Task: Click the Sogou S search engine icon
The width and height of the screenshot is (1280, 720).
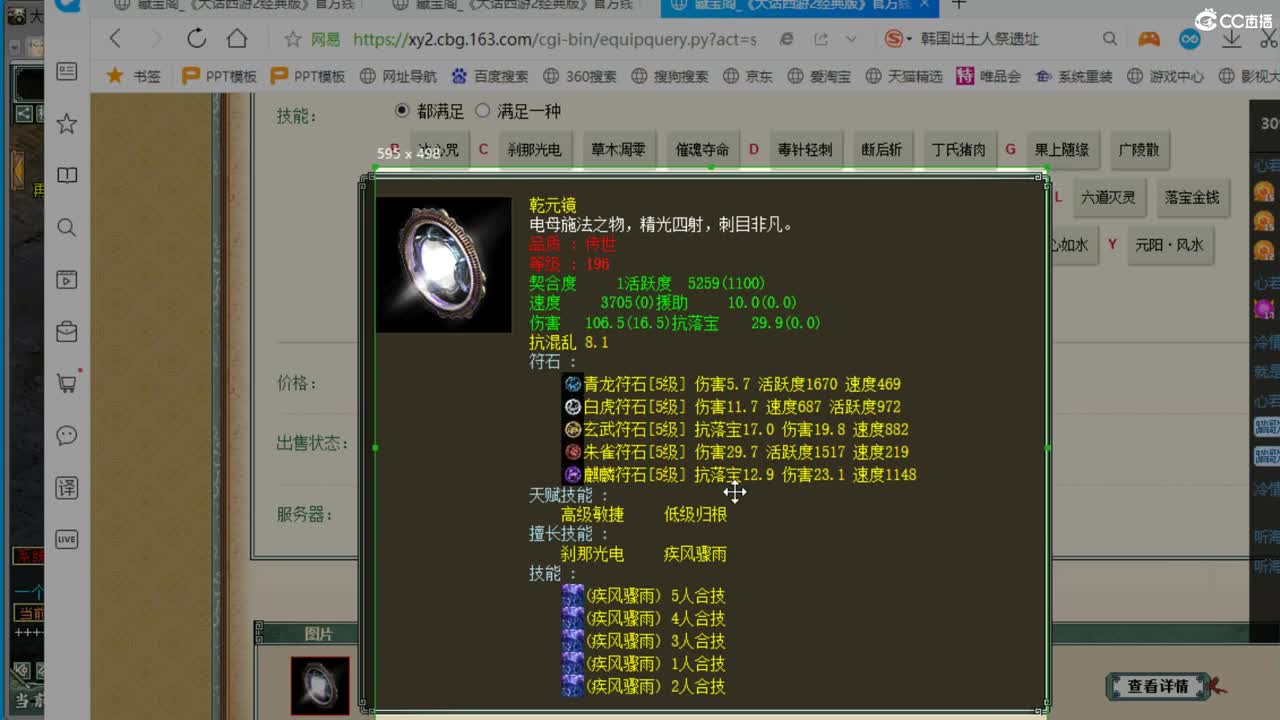Action: click(x=894, y=39)
